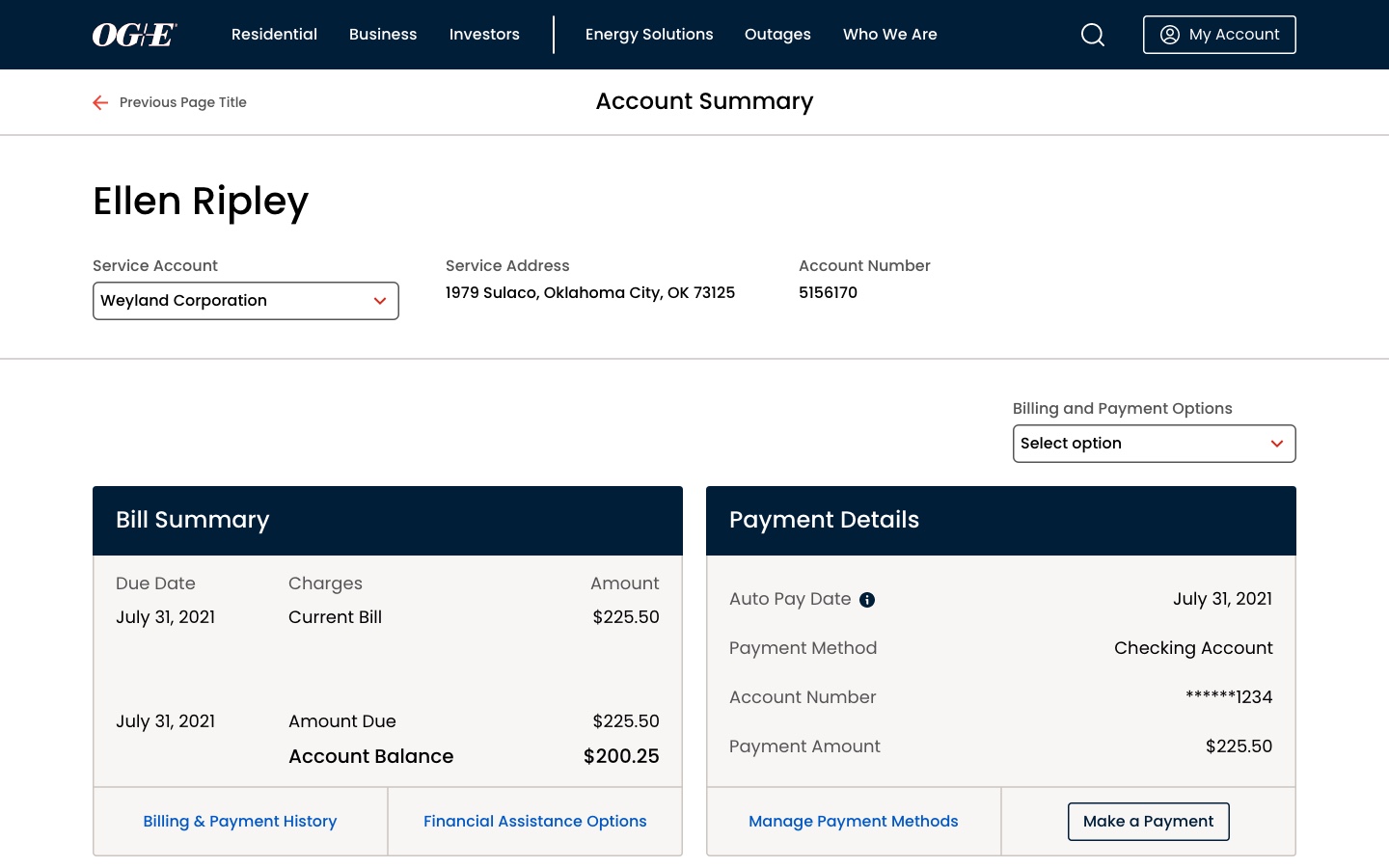Screen dimensions: 1389x868
Task: Click the Charges column header
Action: tap(325, 583)
